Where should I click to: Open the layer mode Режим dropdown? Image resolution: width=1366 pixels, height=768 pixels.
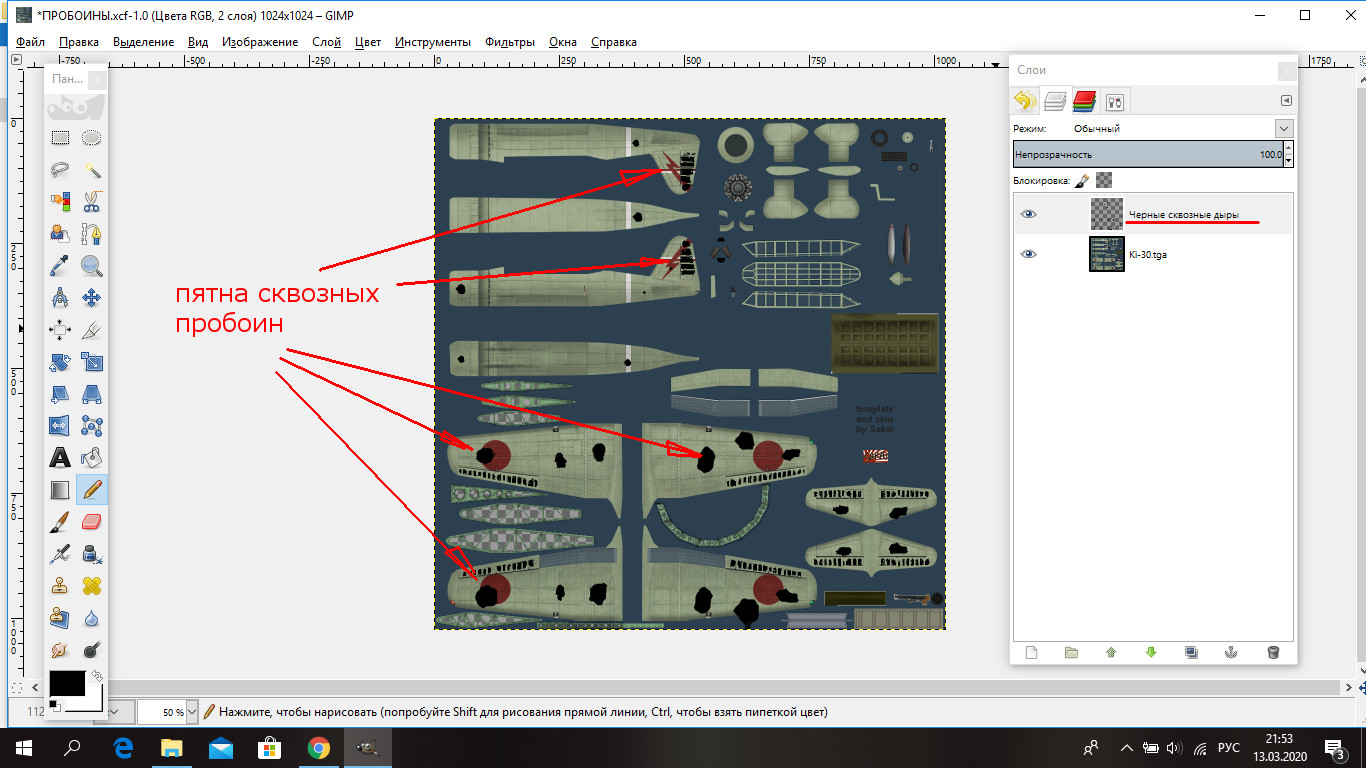(x=1284, y=128)
